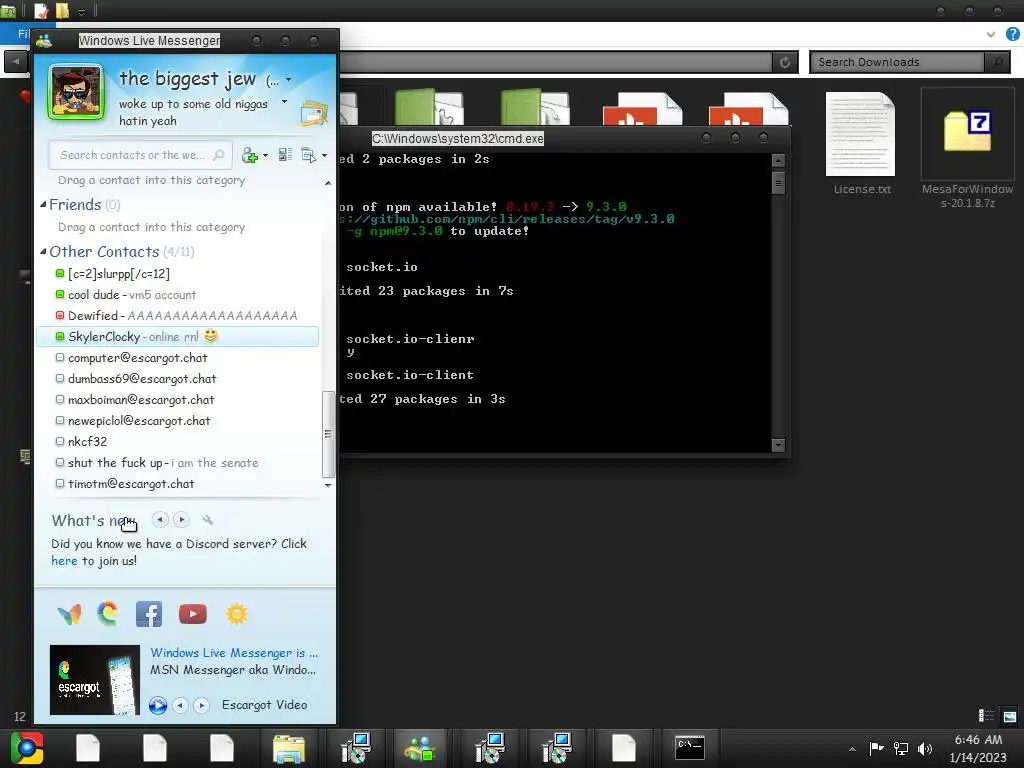Select the cool dude contact
1024x768 pixels.
click(177, 295)
